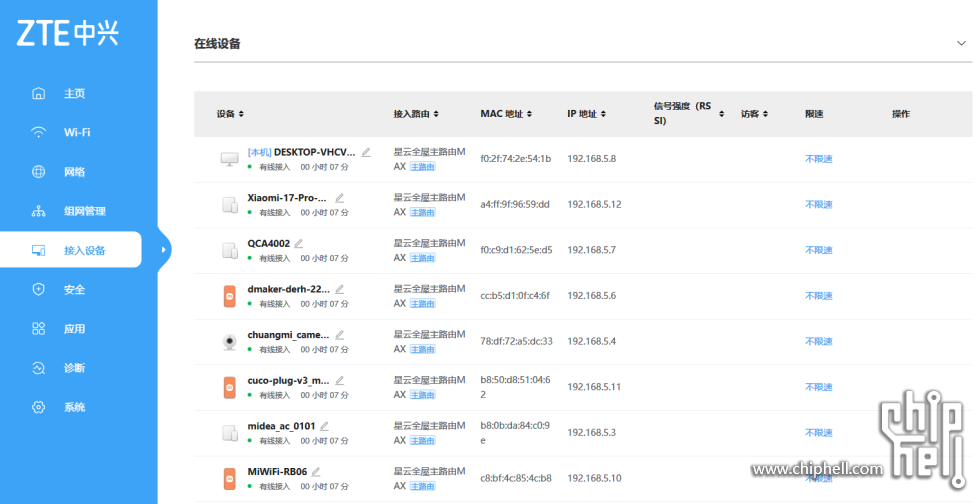Go to 组网管理 page
This screenshot has width=979, height=504.
point(84,211)
